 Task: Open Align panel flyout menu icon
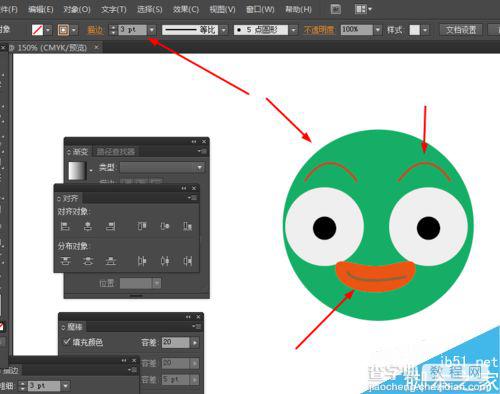pos(193,198)
